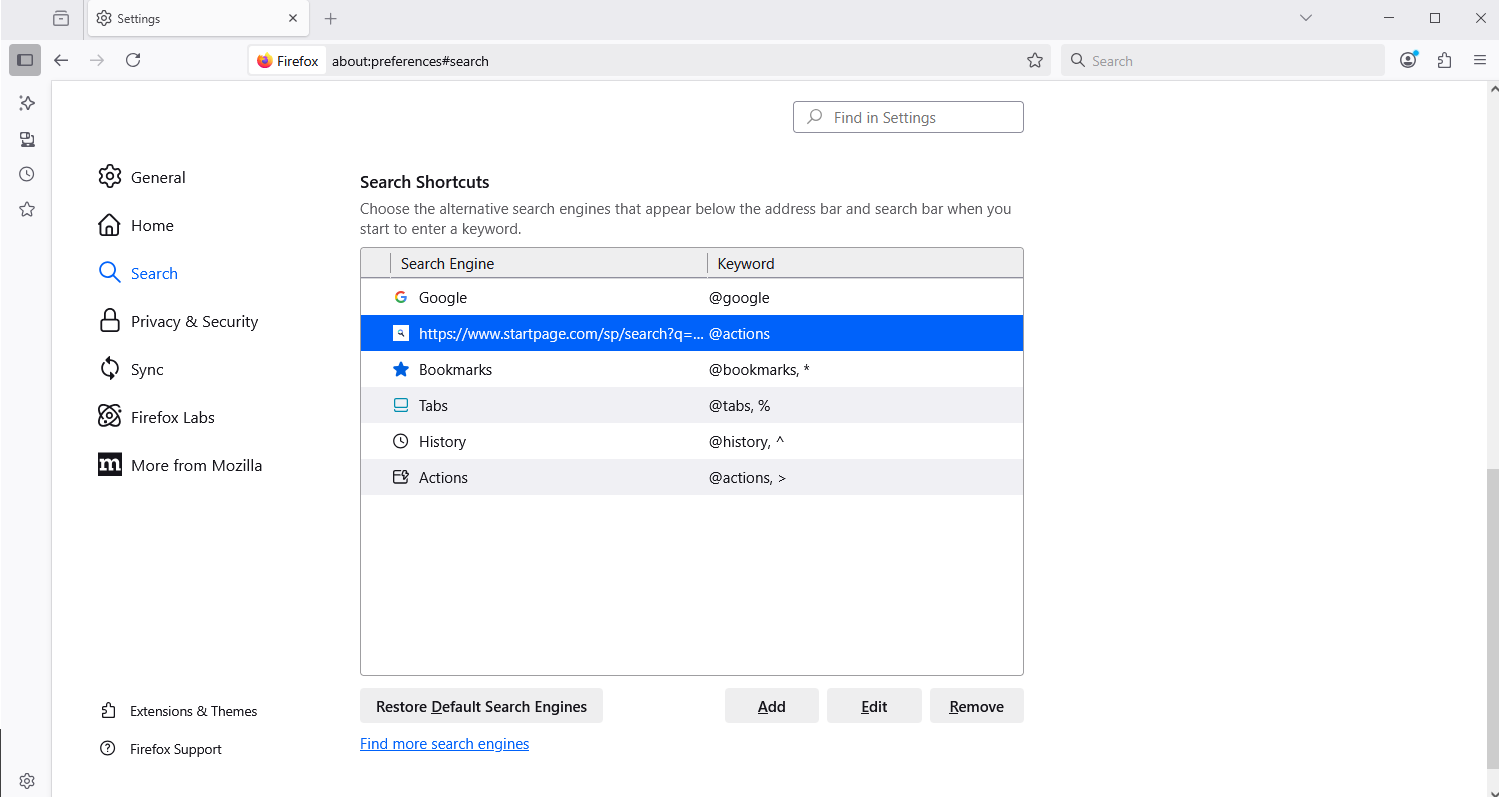Toggle the Firefox sidebar button
Viewport: 1499px width, 797px height.
26,60
